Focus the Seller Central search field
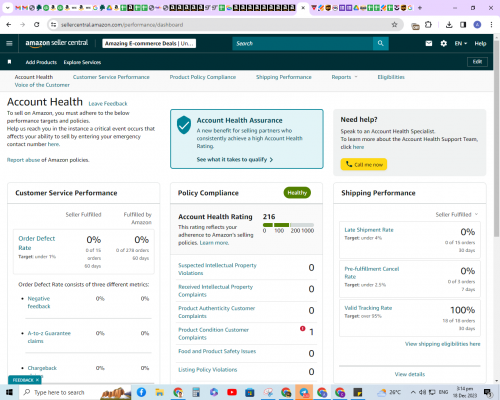 tap(302, 43)
